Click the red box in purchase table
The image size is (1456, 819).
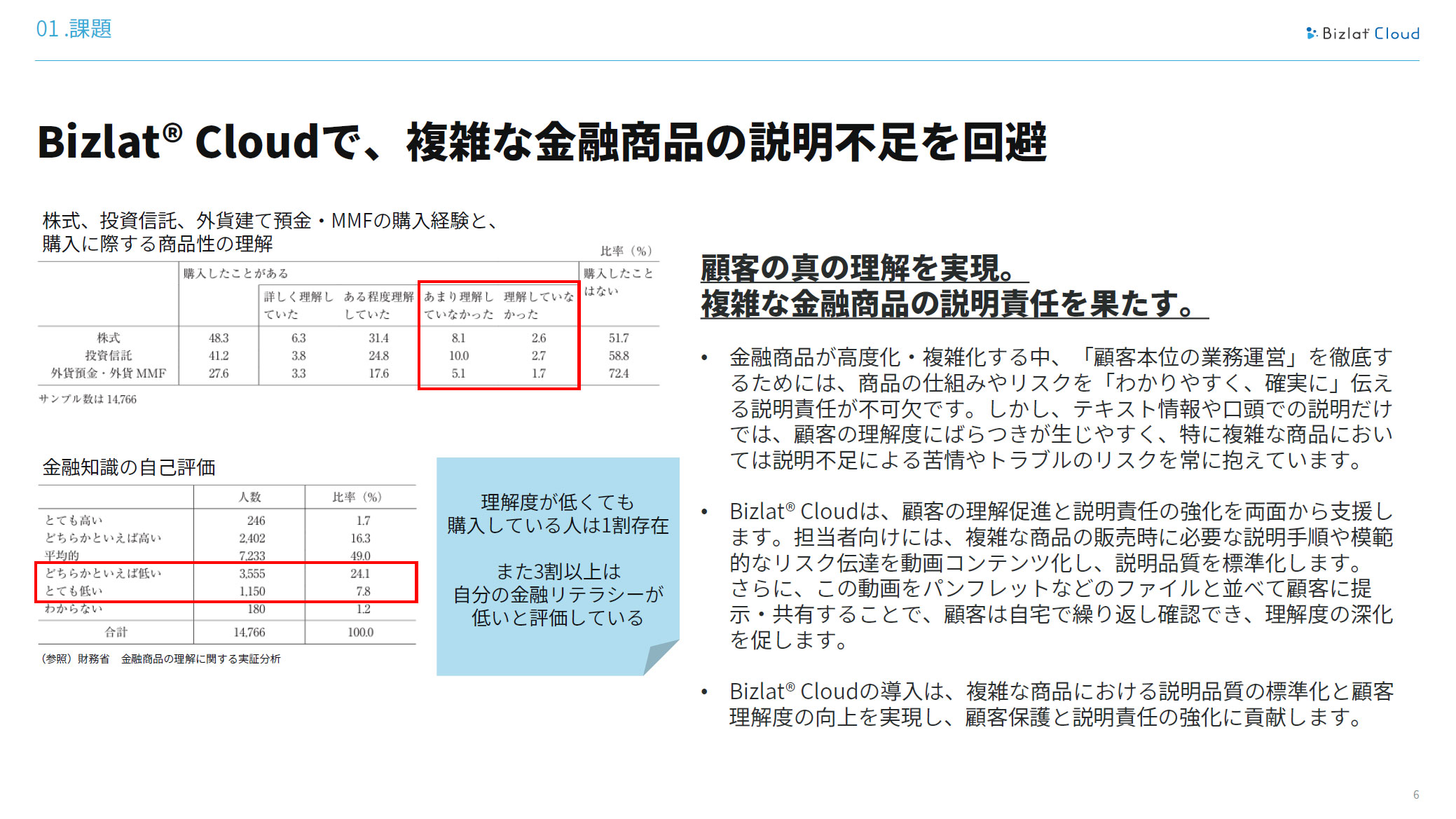499,336
